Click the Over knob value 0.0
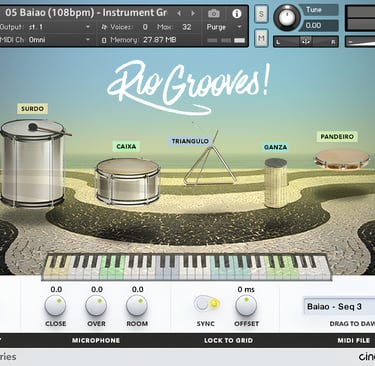 pyautogui.click(x=97, y=289)
